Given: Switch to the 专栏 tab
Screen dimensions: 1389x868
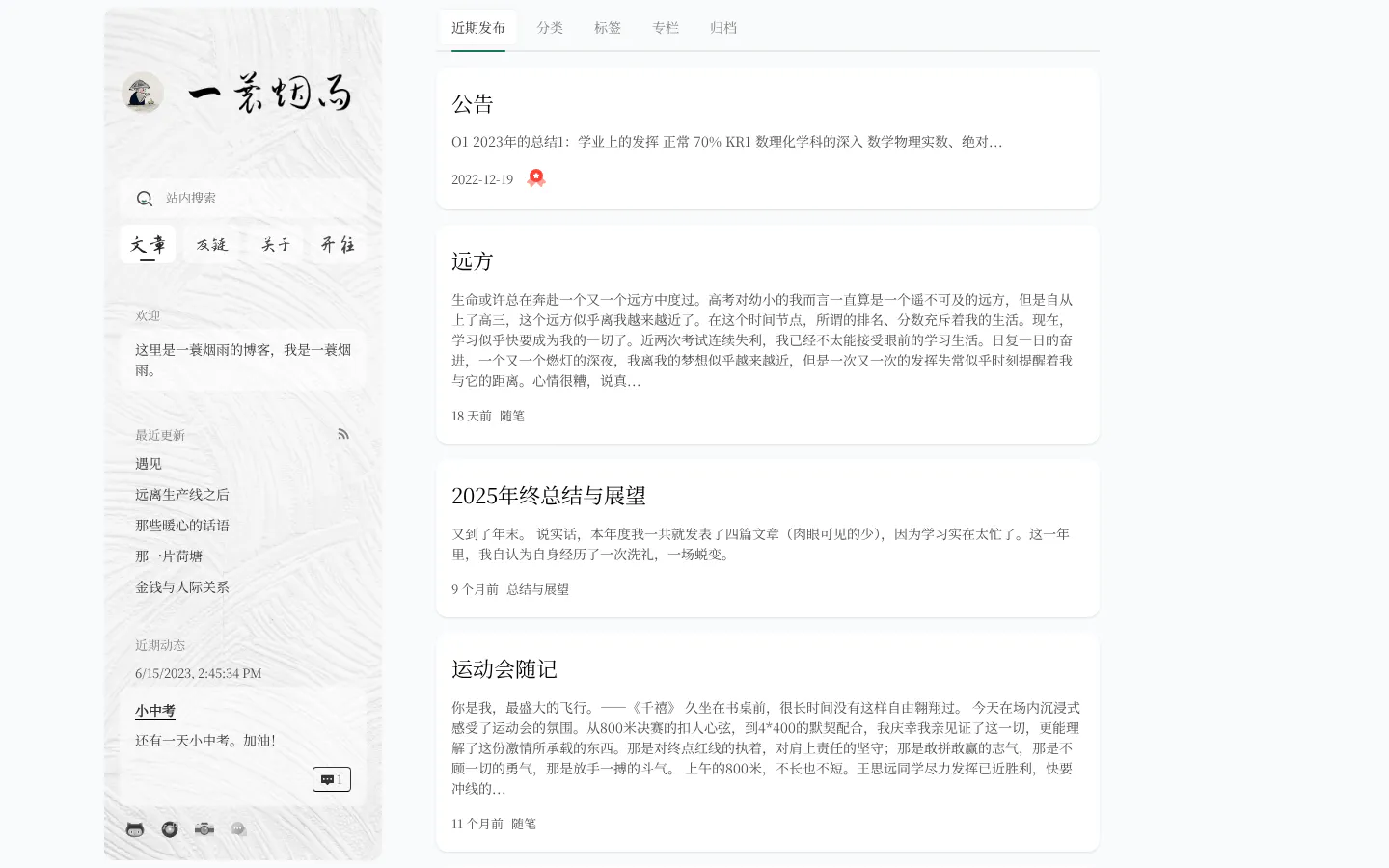Looking at the screenshot, I should coord(666,28).
